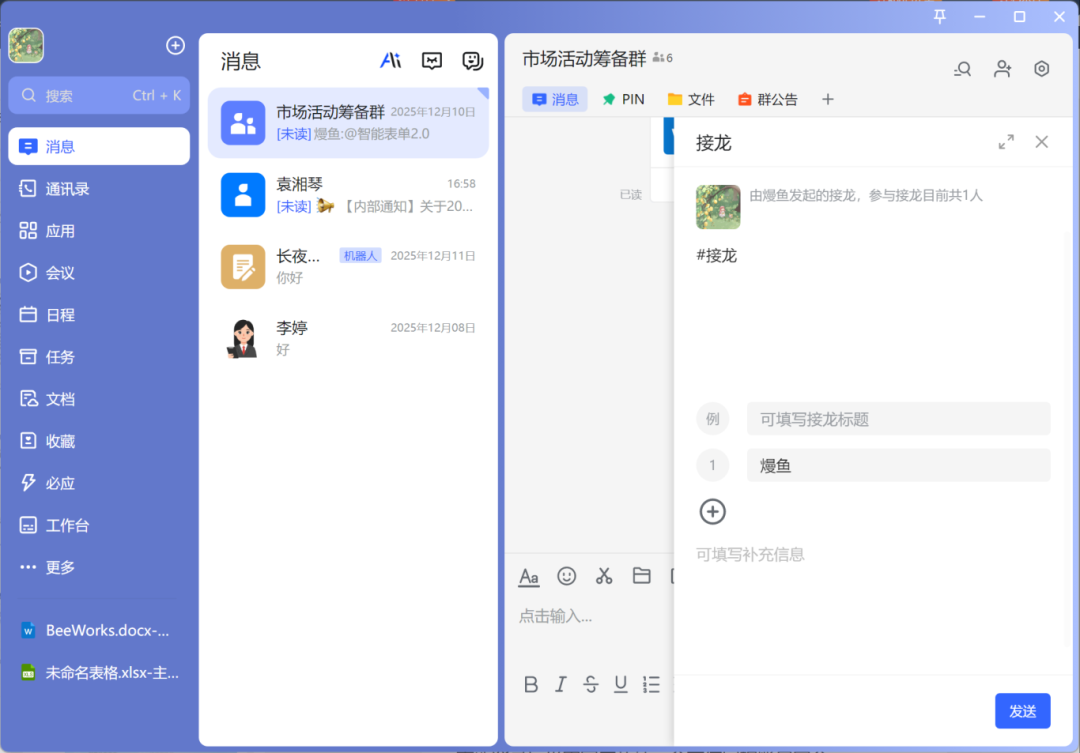Click the 可填写补充信息 field
1080x753 pixels.
click(x=750, y=555)
